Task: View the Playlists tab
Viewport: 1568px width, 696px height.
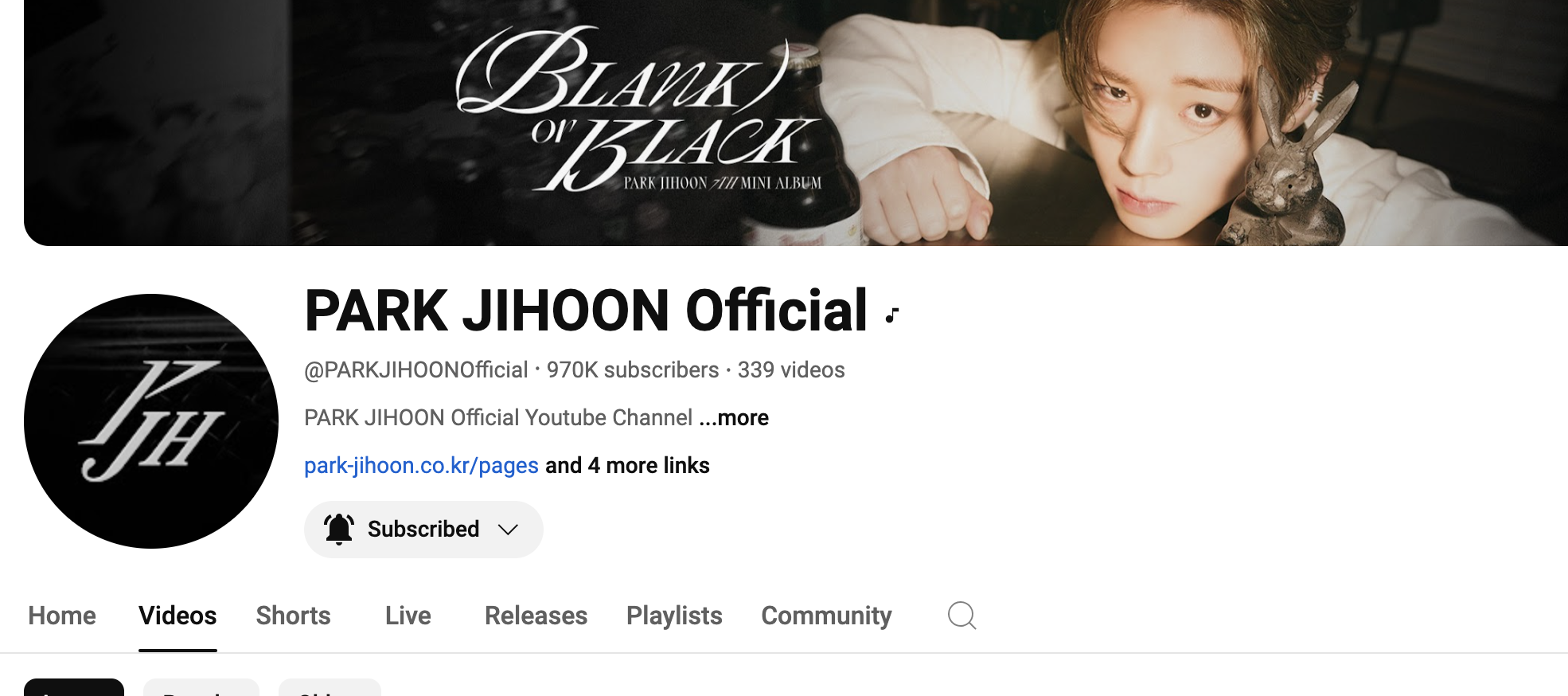Action: (674, 616)
